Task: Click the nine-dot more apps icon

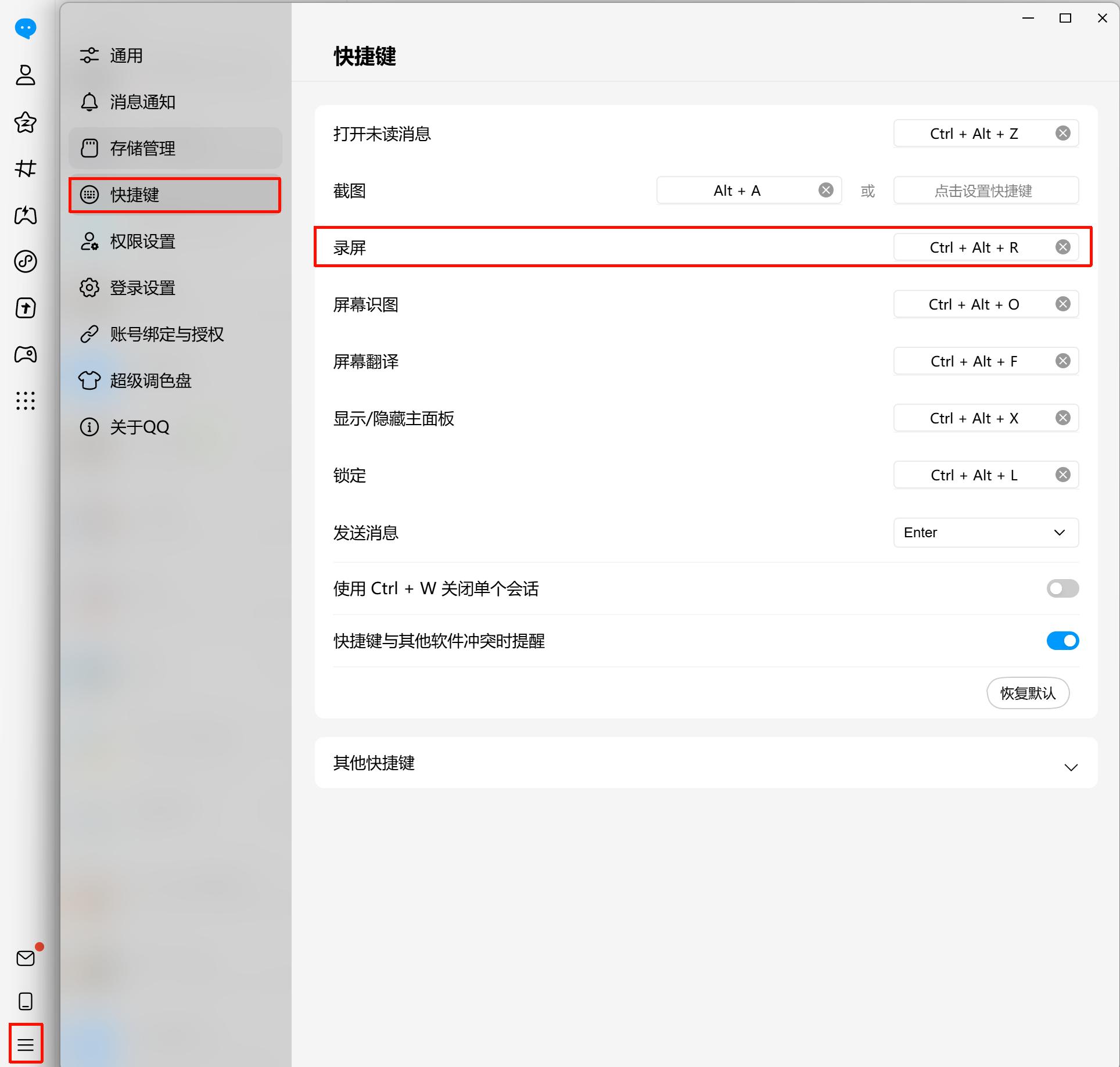Action: pyautogui.click(x=26, y=401)
